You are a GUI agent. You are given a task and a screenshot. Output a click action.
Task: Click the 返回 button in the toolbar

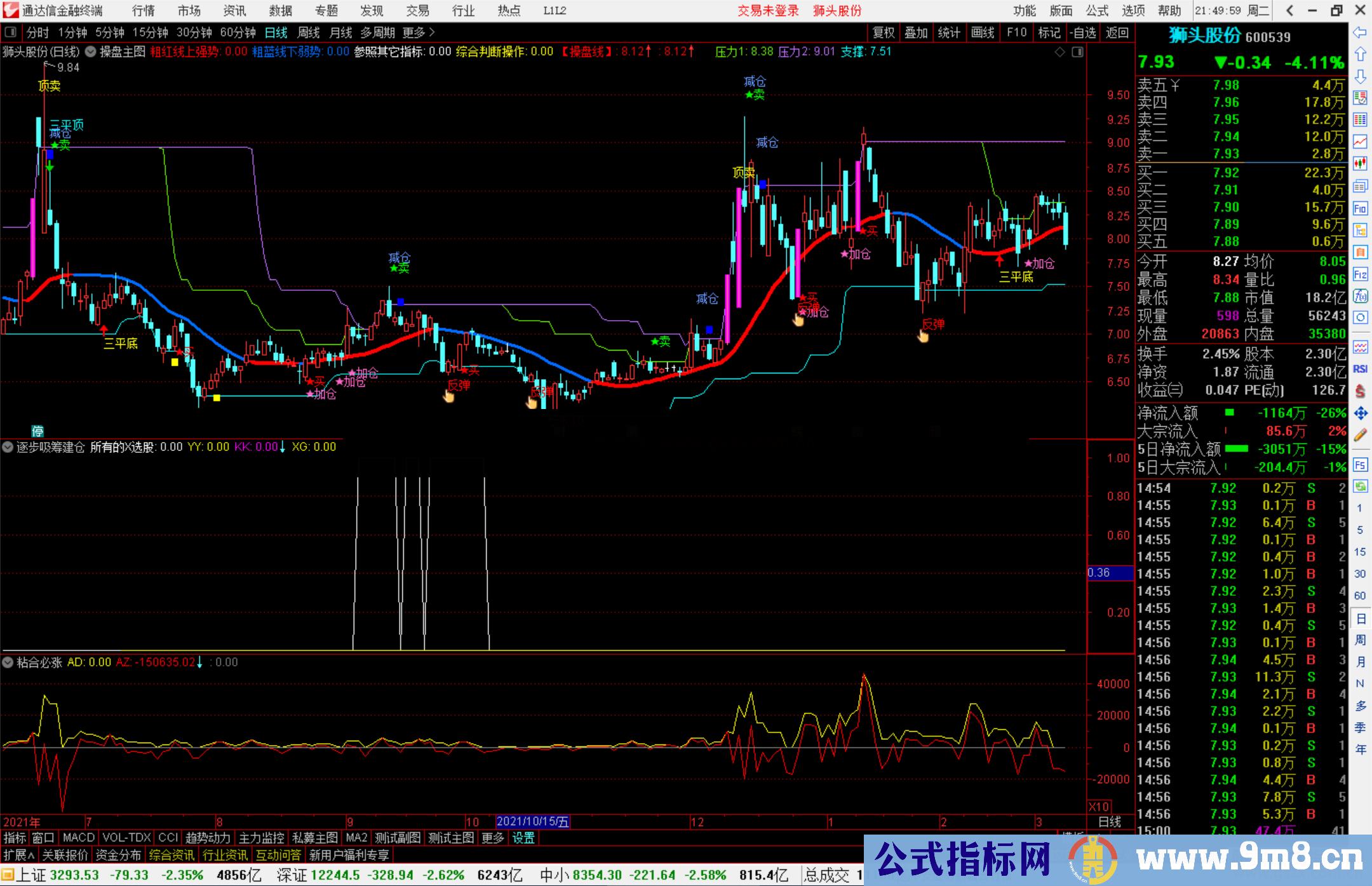click(1117, 32)
